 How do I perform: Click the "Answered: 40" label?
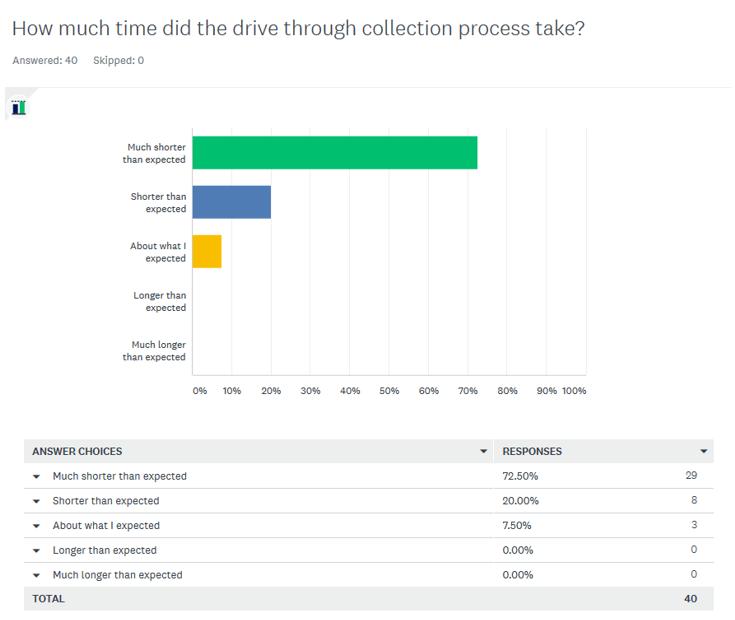pos(45,60)
